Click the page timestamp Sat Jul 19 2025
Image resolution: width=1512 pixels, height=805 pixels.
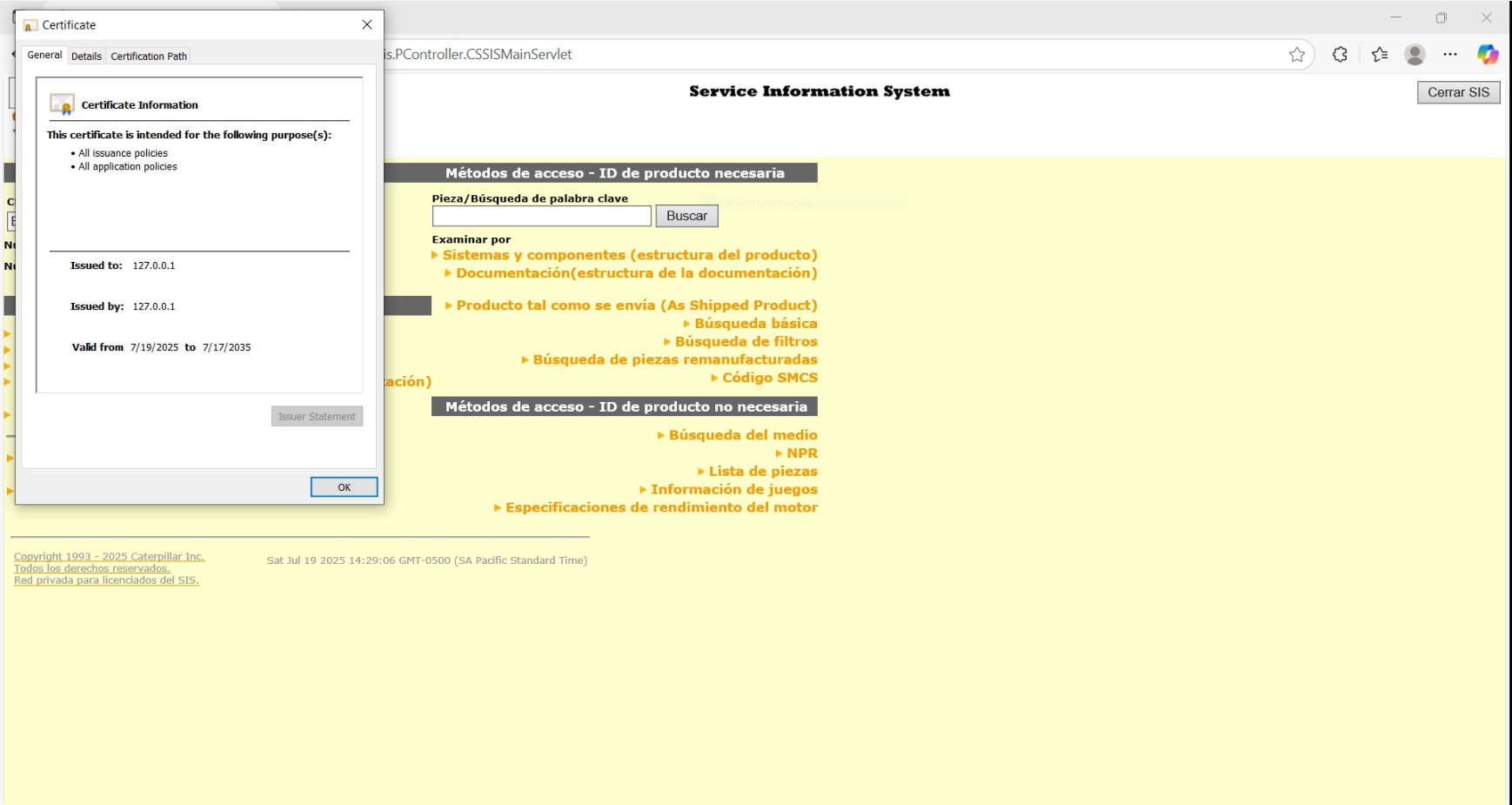click(x=427, y=560)
